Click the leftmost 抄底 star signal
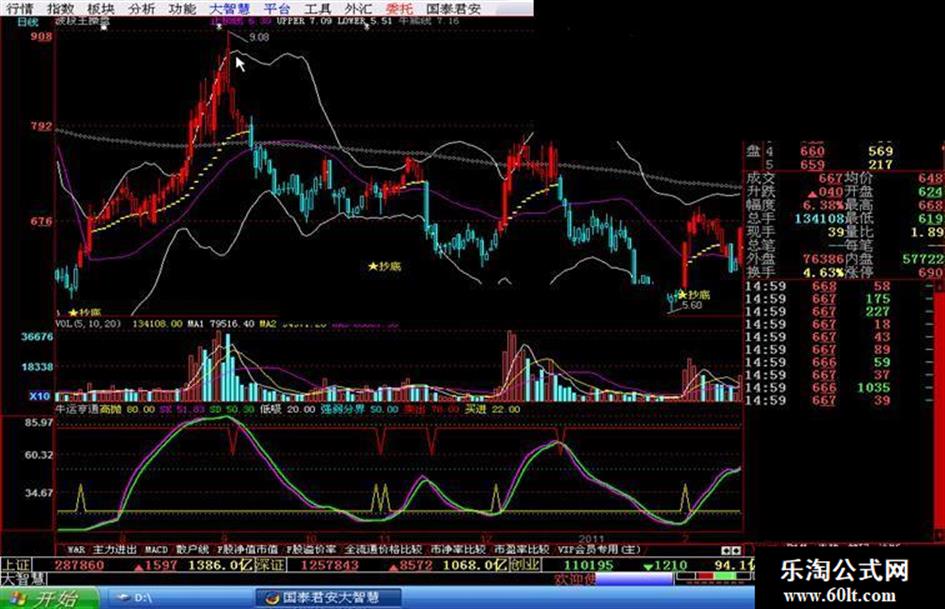The height and width of the screenshot is (609, 945). pyautogui.click(x=85, y=312)
